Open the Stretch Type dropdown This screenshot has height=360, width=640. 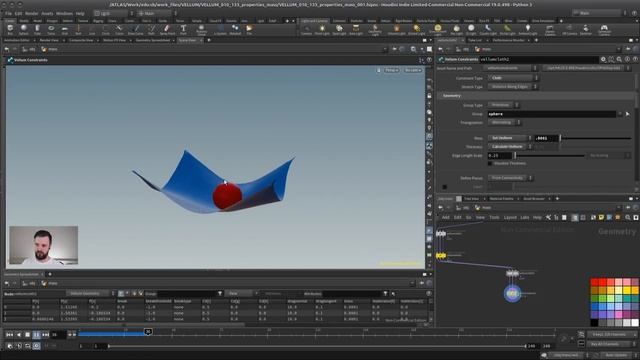[x=513, y=87]
